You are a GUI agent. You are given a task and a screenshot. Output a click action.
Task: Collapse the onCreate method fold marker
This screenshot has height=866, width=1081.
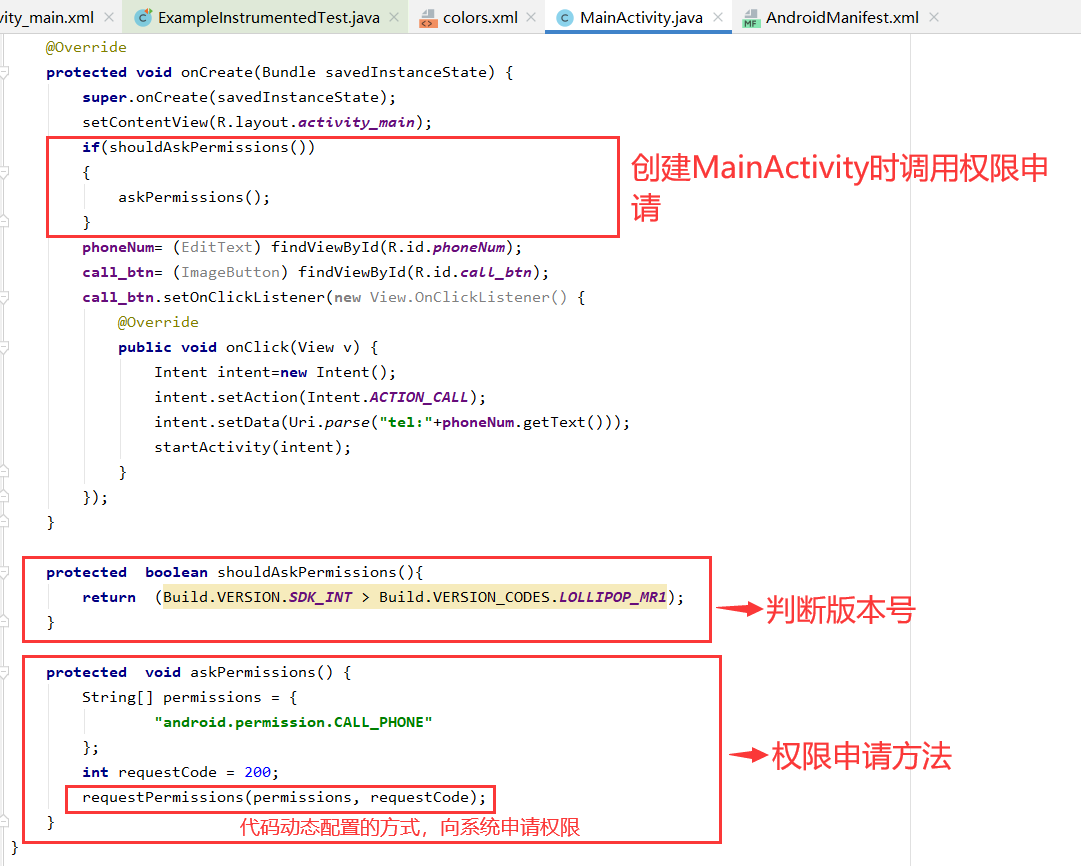point(4,72)
